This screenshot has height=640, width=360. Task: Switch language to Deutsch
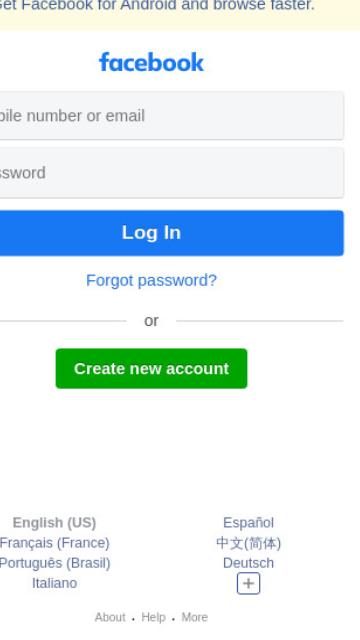[248, 563]
